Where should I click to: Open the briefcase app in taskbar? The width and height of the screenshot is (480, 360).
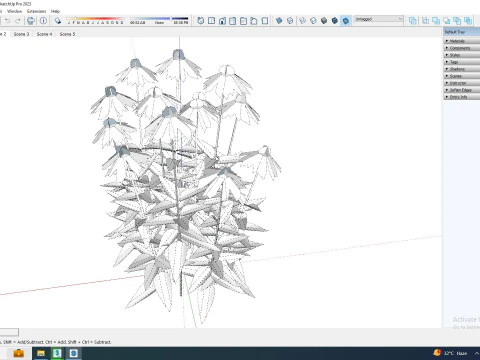(19, 353)
